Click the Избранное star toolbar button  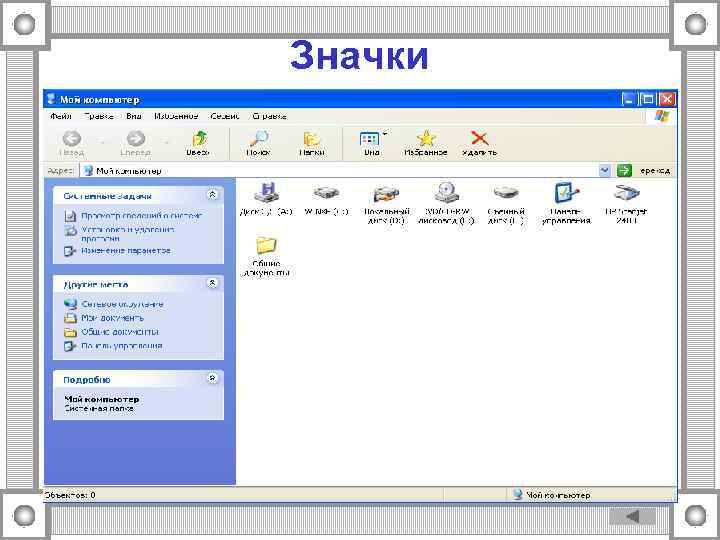[x=426, y=143]
